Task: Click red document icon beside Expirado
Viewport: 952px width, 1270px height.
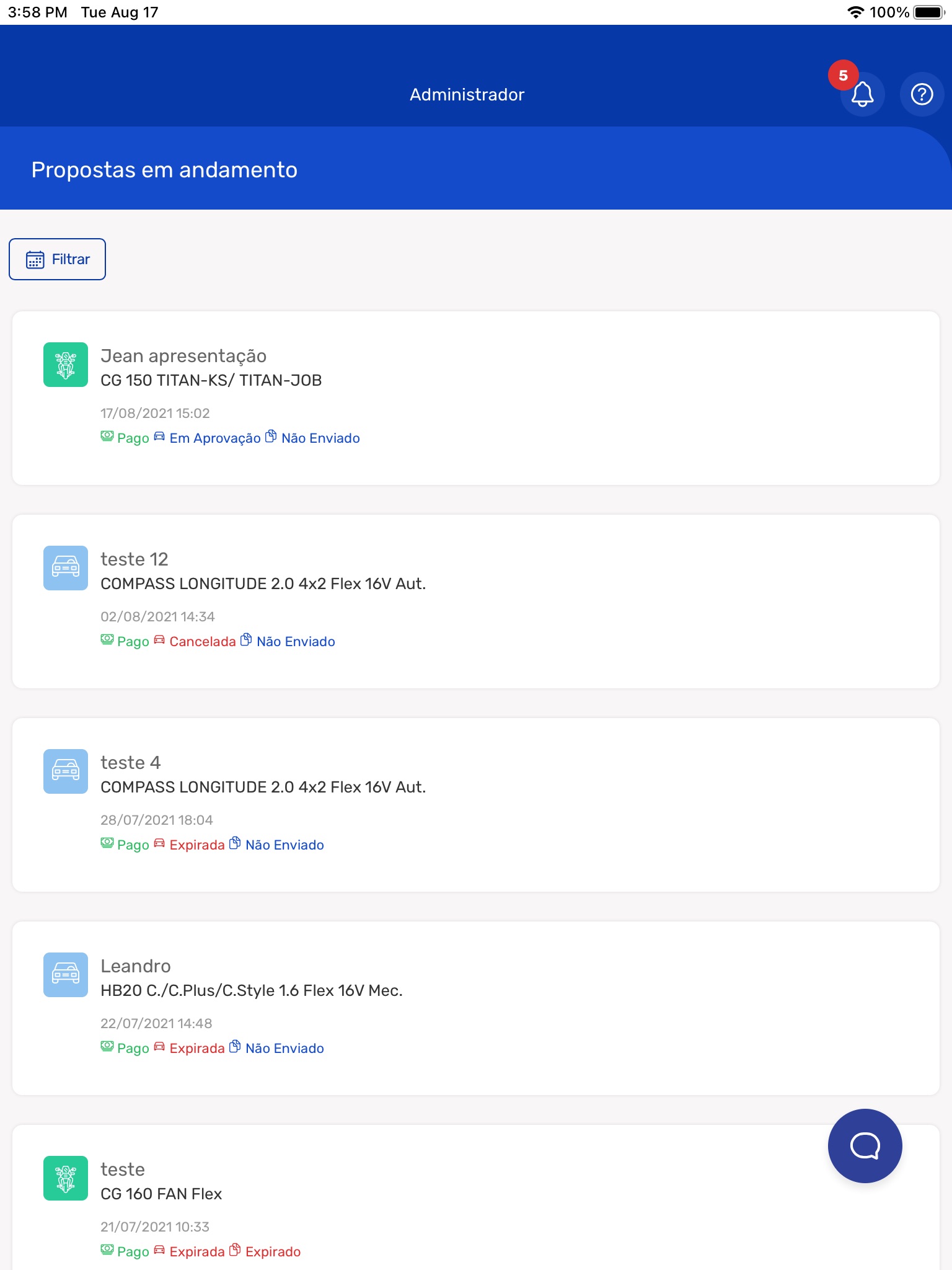Action: pyautogui.click(x=235, y=1250)
